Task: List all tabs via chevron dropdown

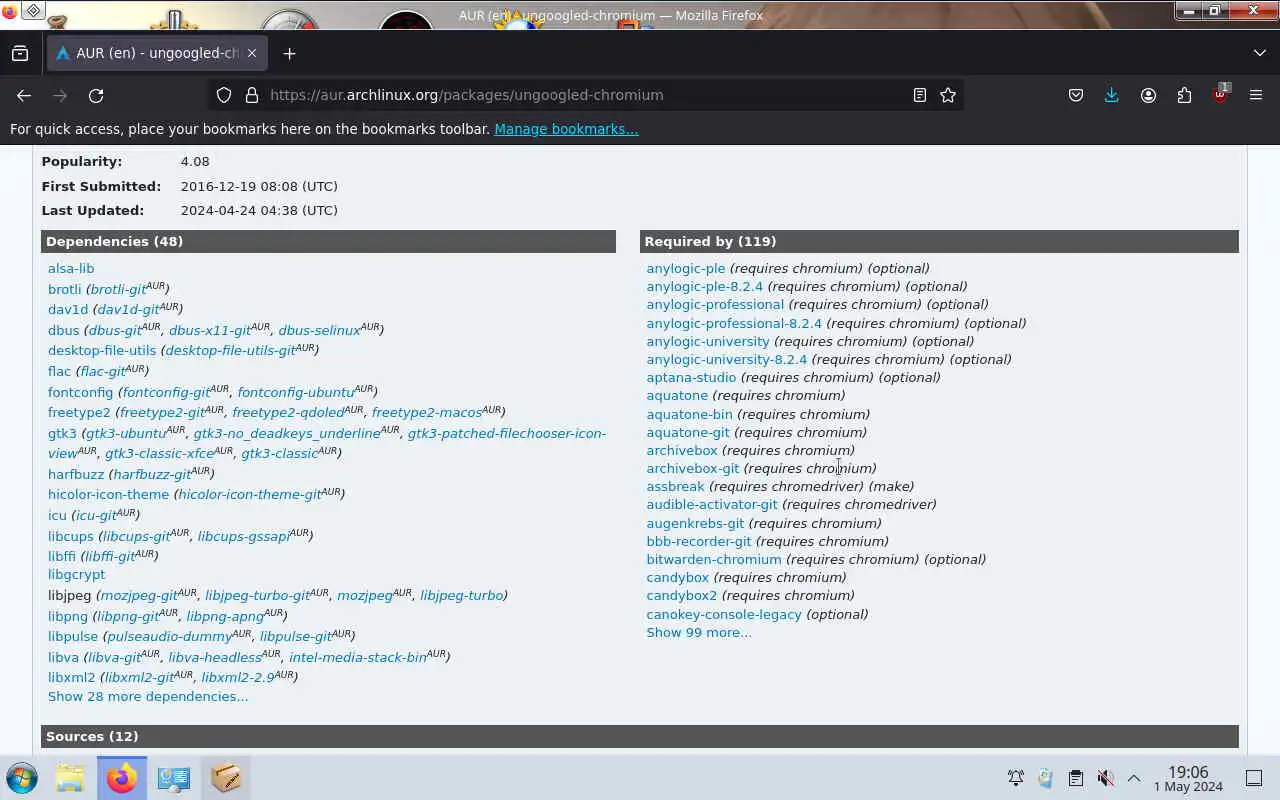Action: [x=1259, y=53]
